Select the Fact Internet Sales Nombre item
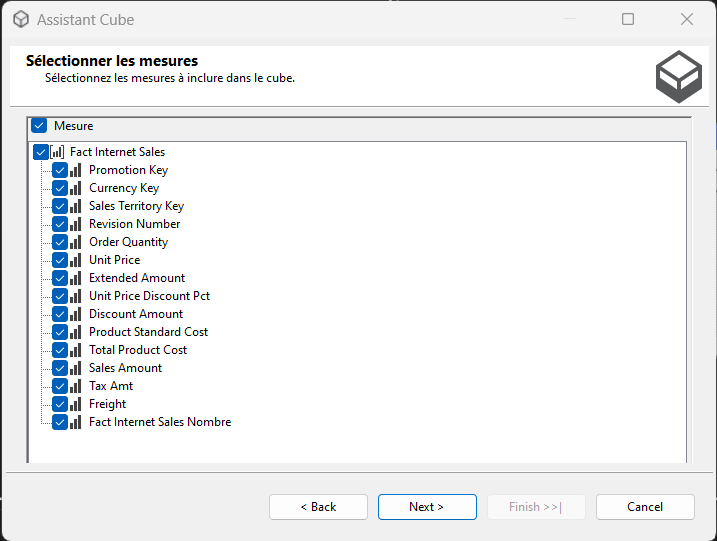Image resolution: width=717 pixels, height=541 pixels. [x=160, y=422]
